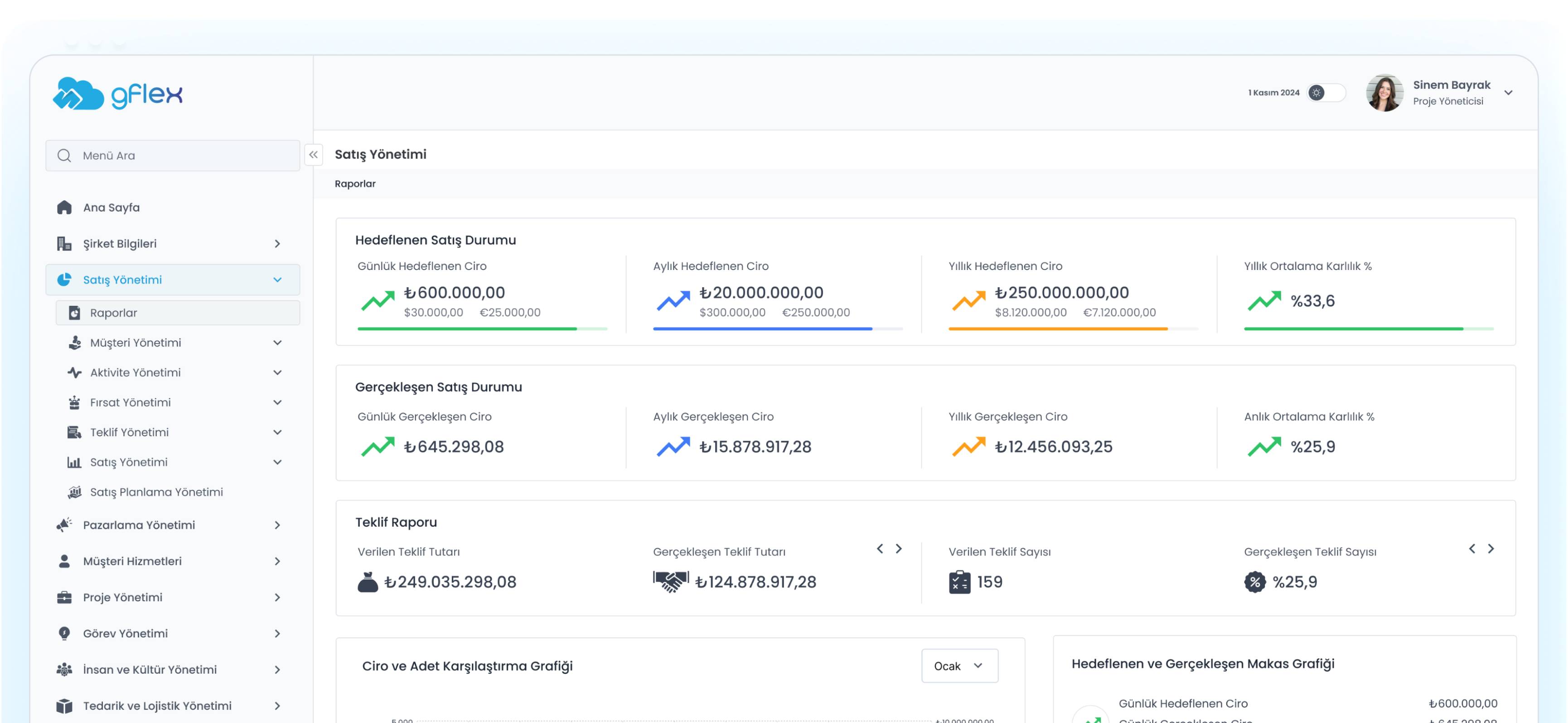The width and height of the screenshot is (1568, 723).
Task: Click the Görev Yönetimi lightbulb icon
Action: 64,633
